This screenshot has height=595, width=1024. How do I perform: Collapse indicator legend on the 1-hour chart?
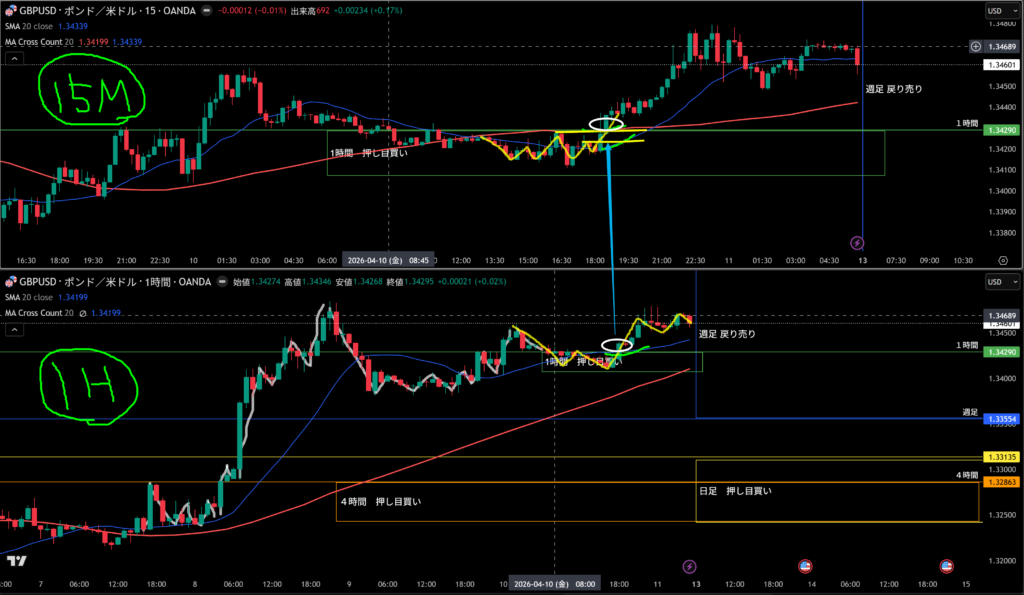click(x=14, y=328)
